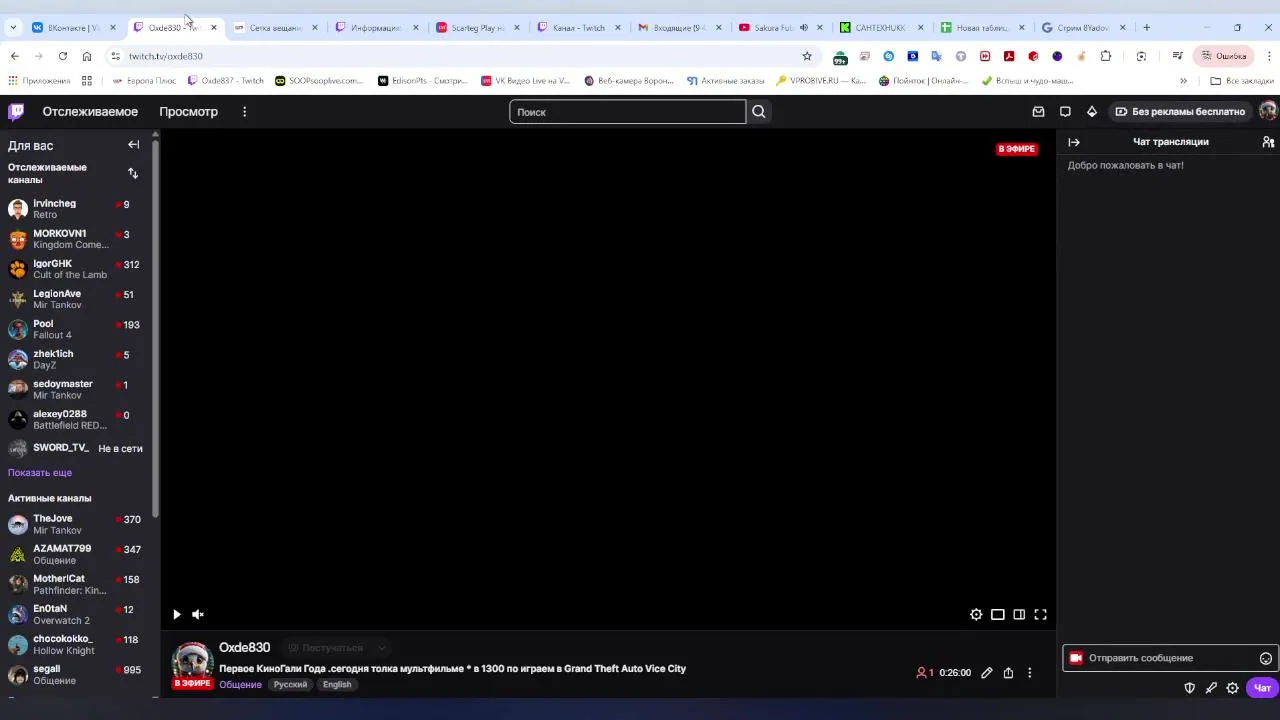Open the Twitch home logo

click(16, 111)
